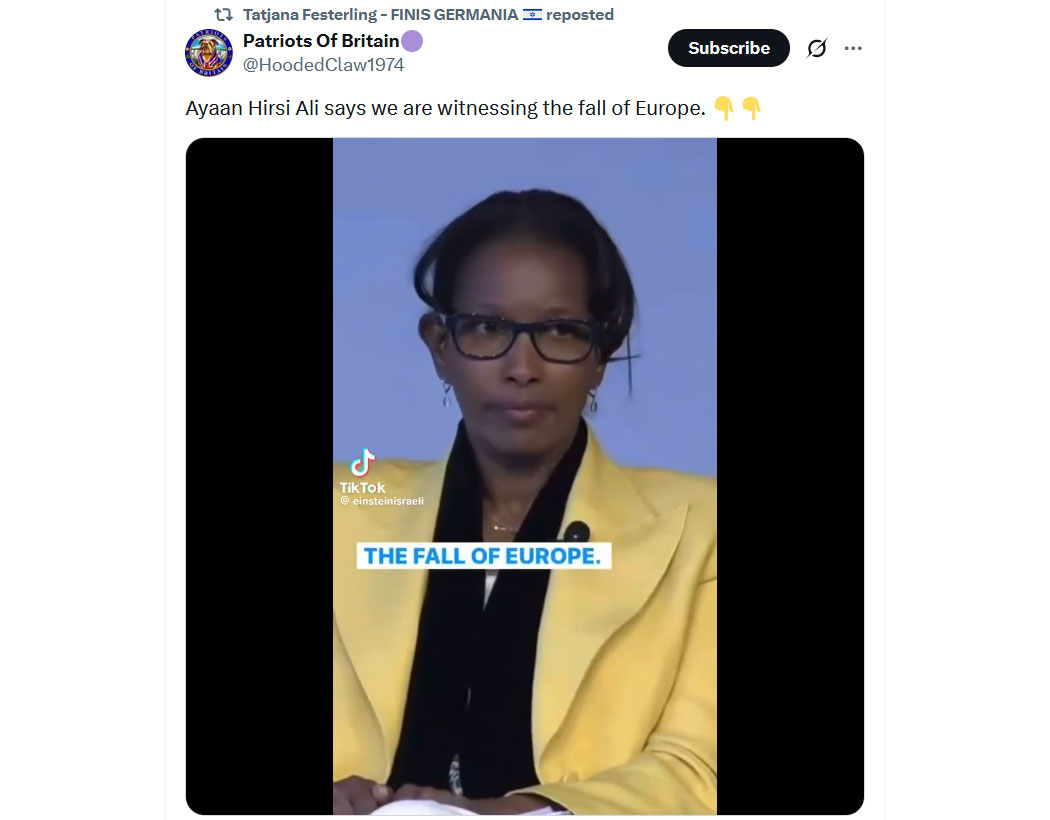Open the three-dot more options menu
The image size is (1050, 820).
tap(852, 48)
